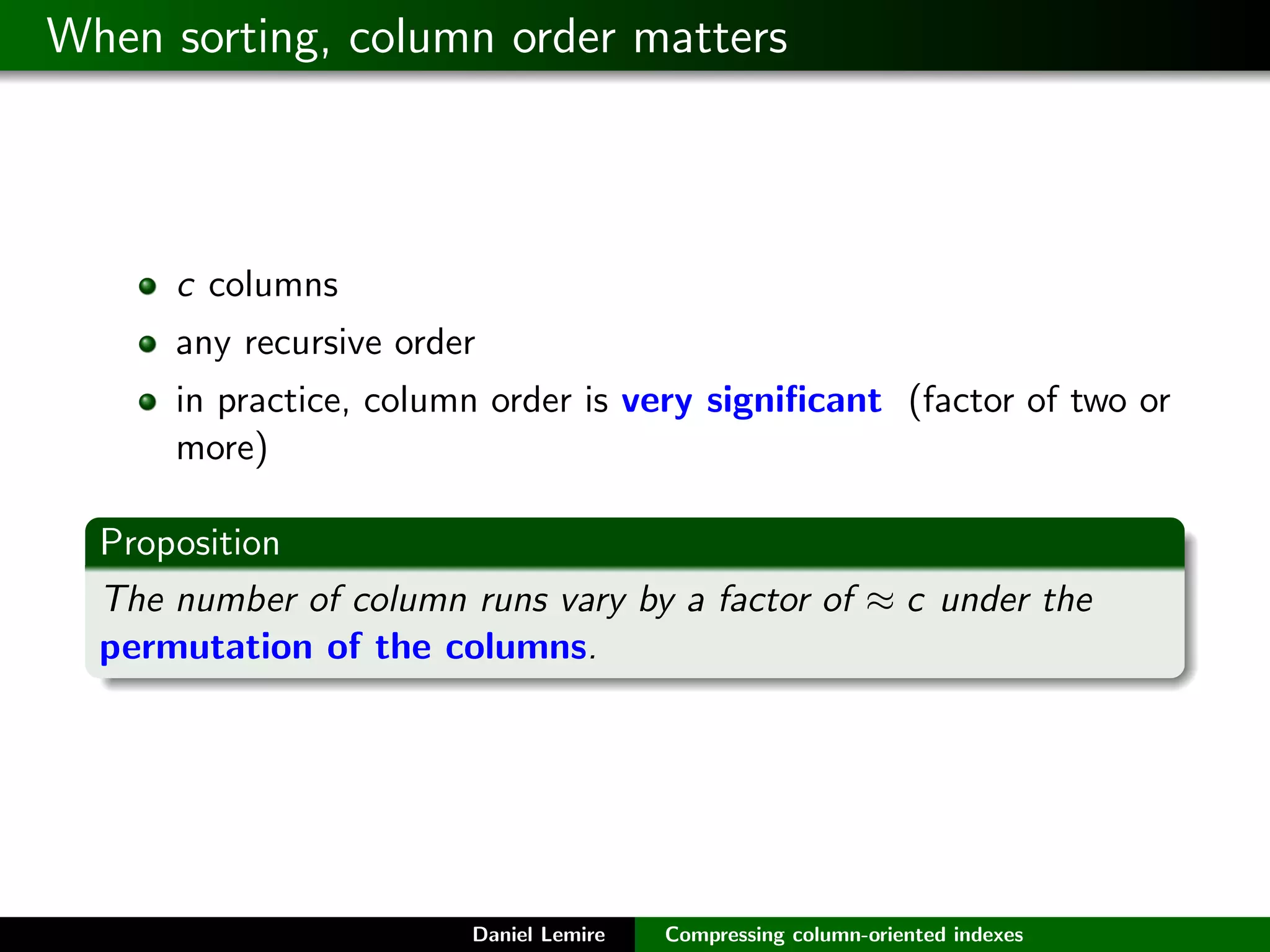Click the green bullet beside 'c columns'

click(148, 286)
